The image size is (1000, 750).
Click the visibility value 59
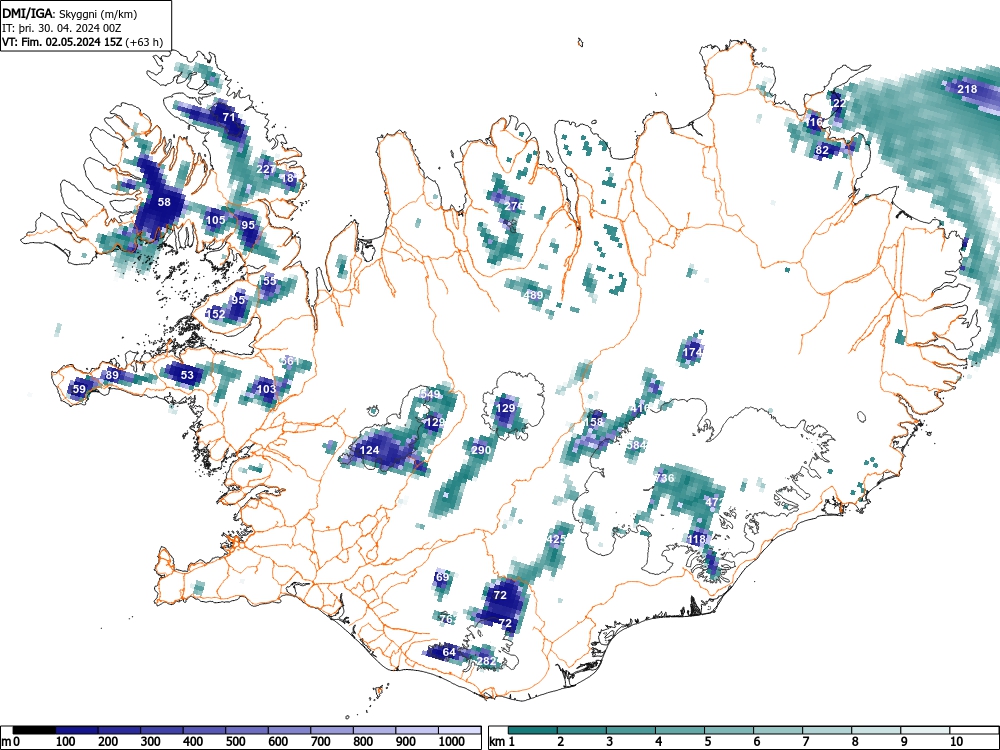click(79, 388)
